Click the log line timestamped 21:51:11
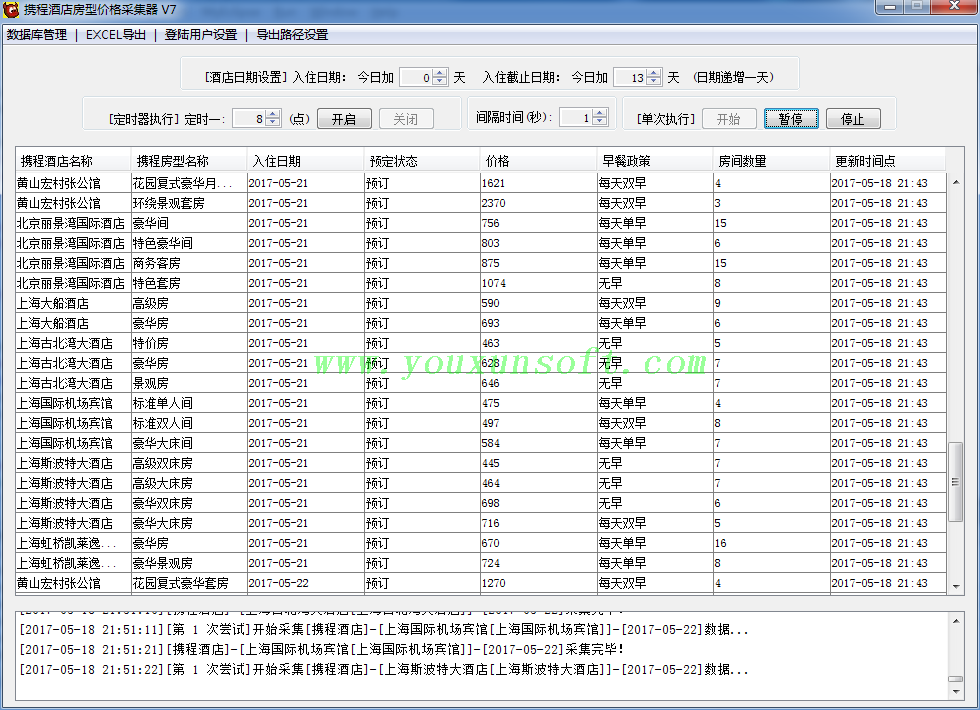 click(384, 629)
